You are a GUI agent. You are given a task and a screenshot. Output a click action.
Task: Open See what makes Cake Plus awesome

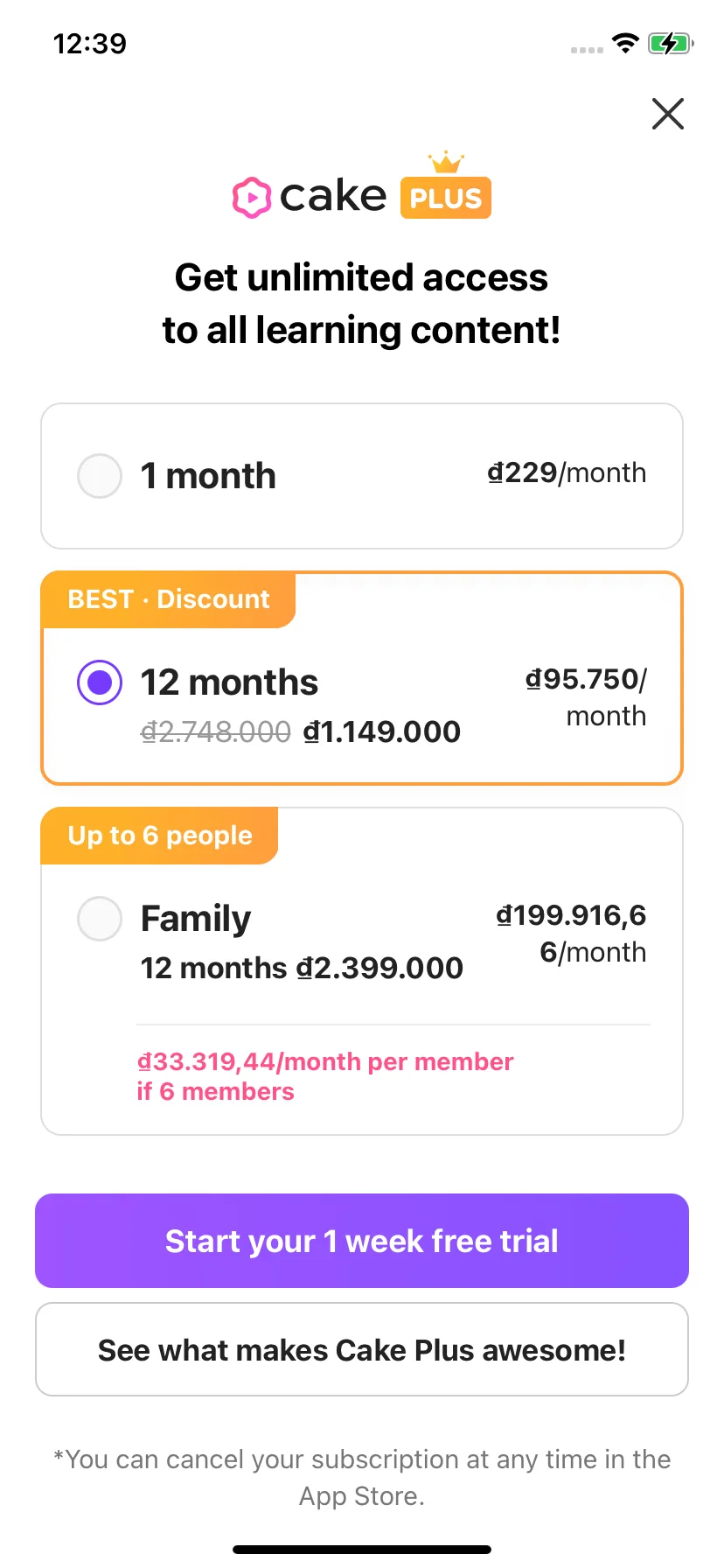coord(362,1349)
